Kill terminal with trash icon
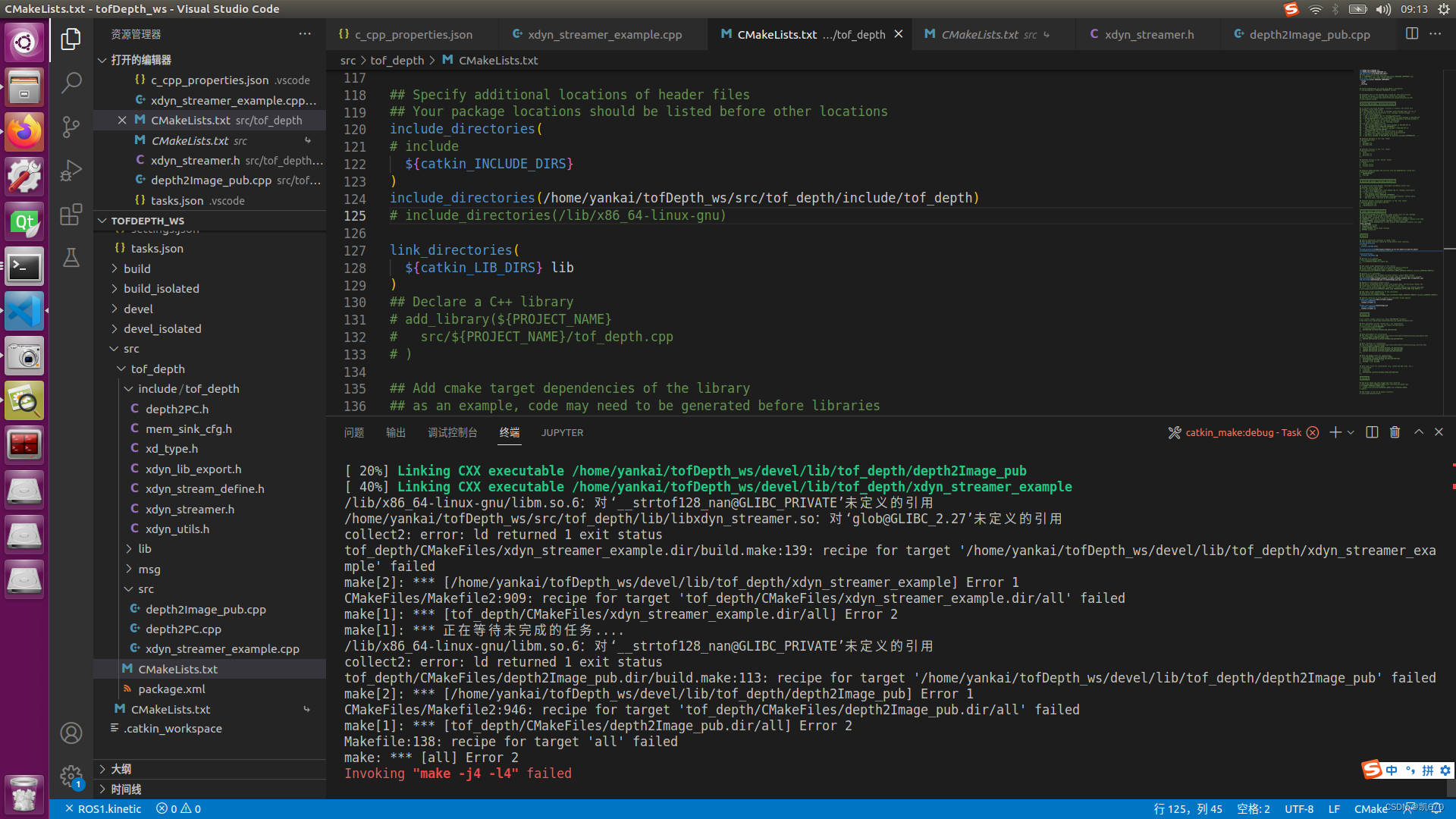Screen dimensions: 1456x819 point(1395,432)
